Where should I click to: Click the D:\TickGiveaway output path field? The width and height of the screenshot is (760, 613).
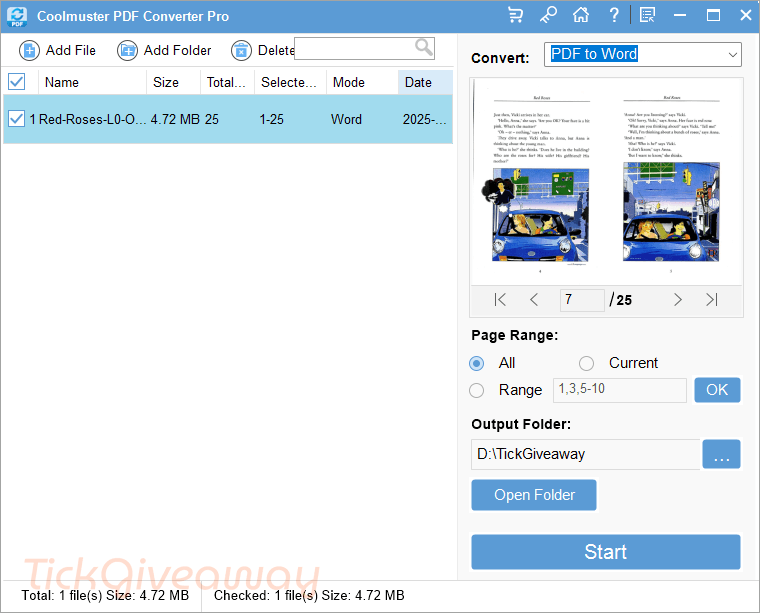(x=586, y=454)
